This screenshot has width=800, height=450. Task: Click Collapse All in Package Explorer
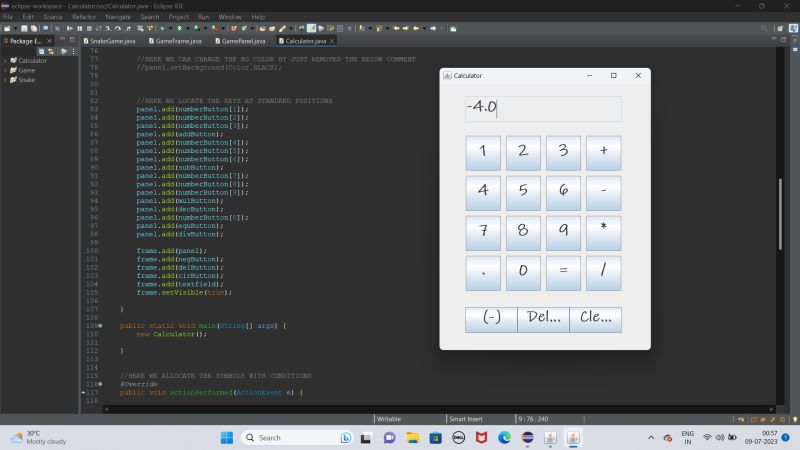coord(41,51)
